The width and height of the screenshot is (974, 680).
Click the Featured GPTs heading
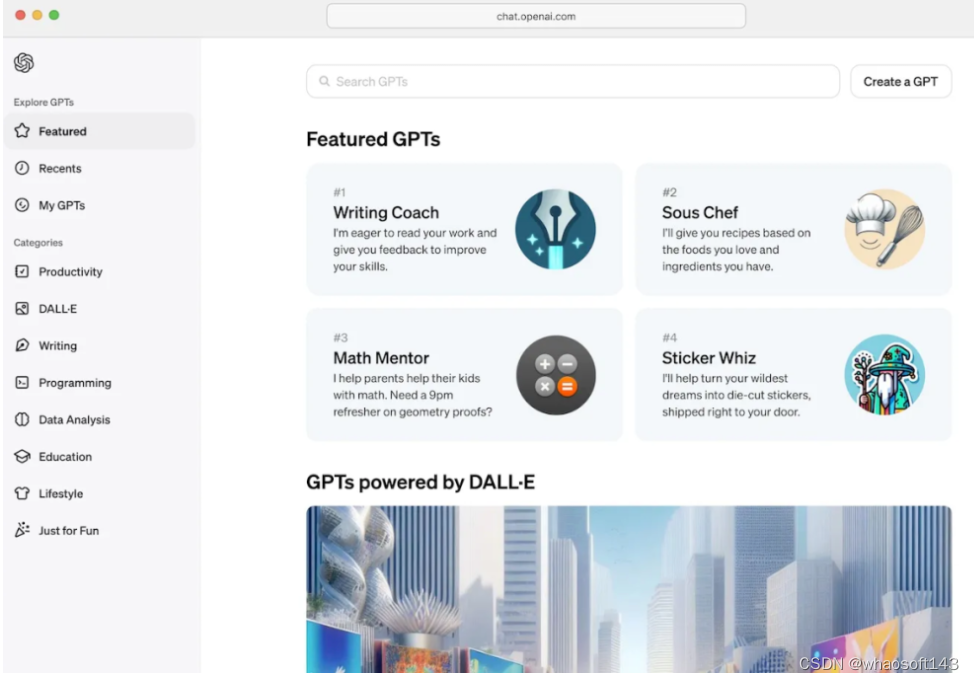click(373, 139)
